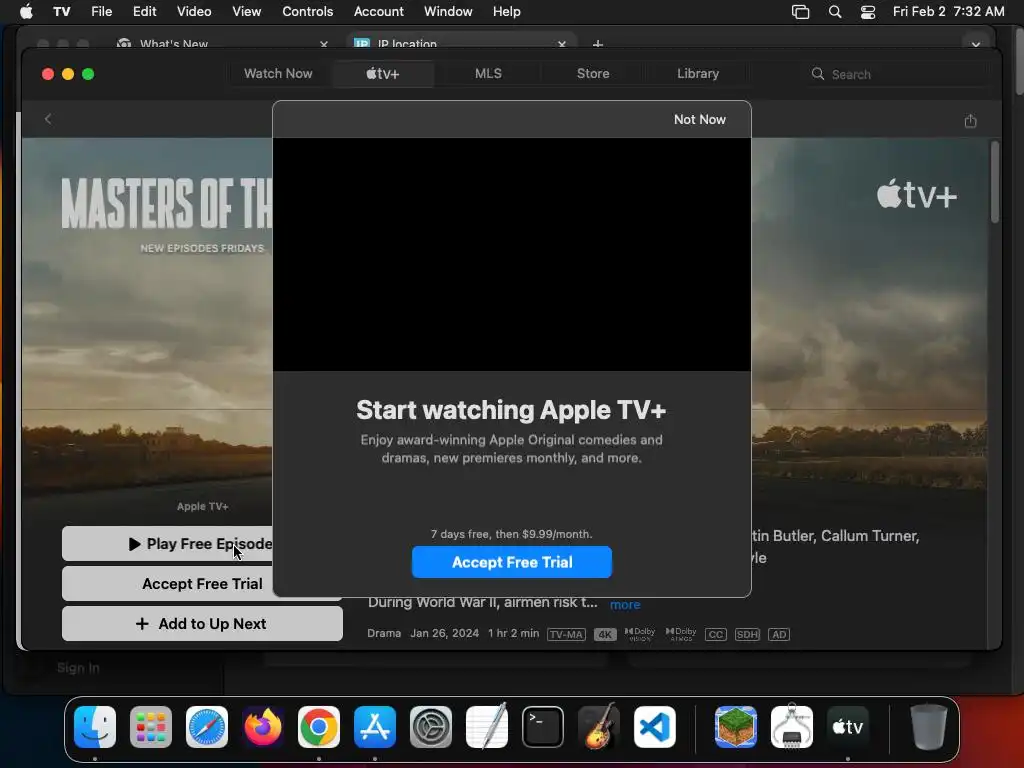Switch to the MLS tab
The width and height of the screenshot is (1024, 768).
coord(488,74)
